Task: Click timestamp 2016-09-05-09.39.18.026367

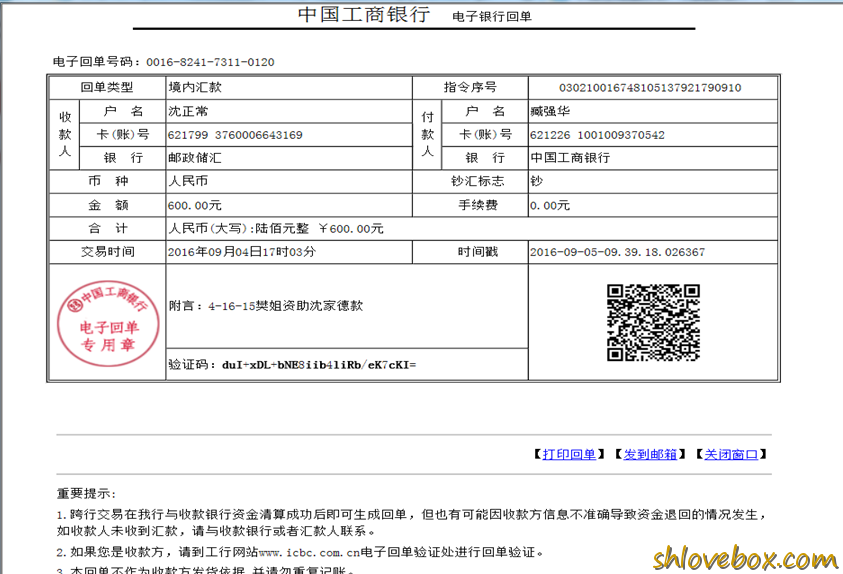Action: coord(617,252)
